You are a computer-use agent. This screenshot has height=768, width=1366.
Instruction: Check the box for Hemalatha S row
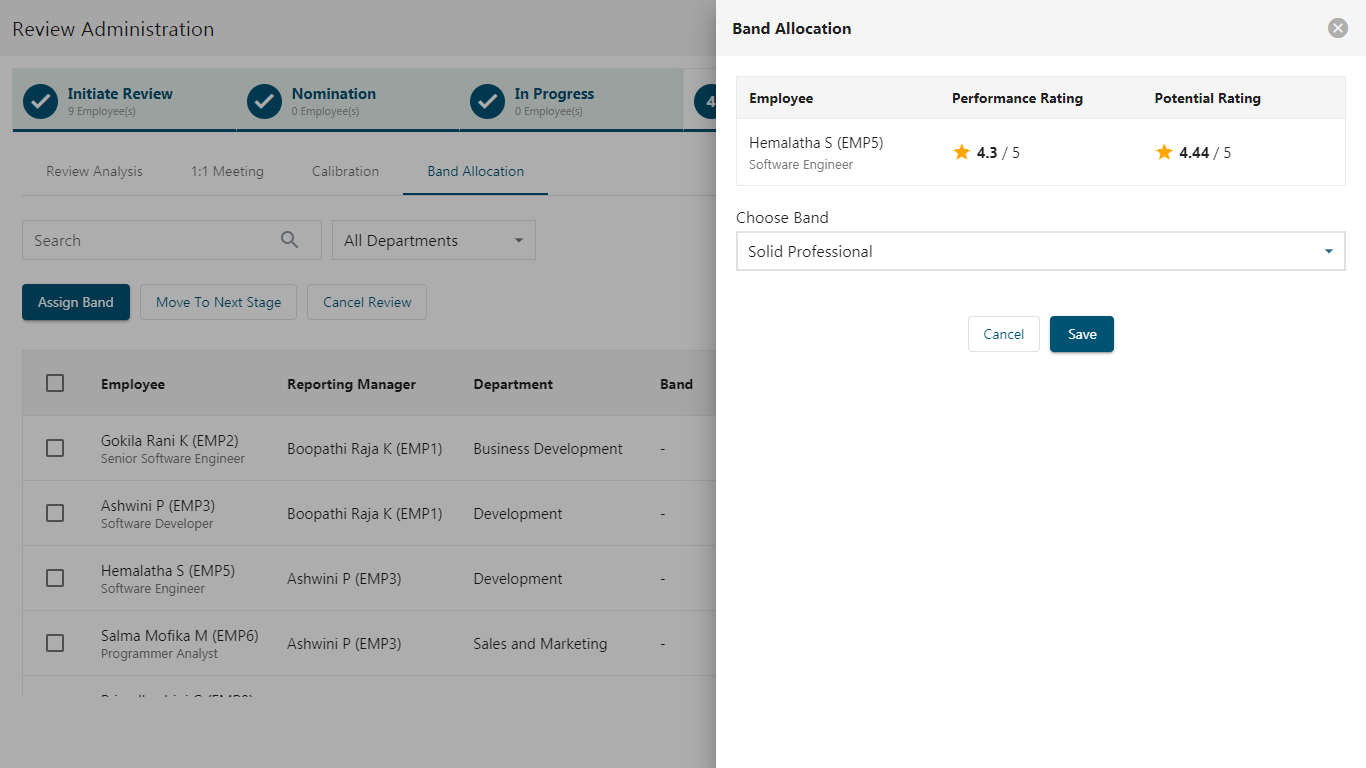tap(55, 578)
